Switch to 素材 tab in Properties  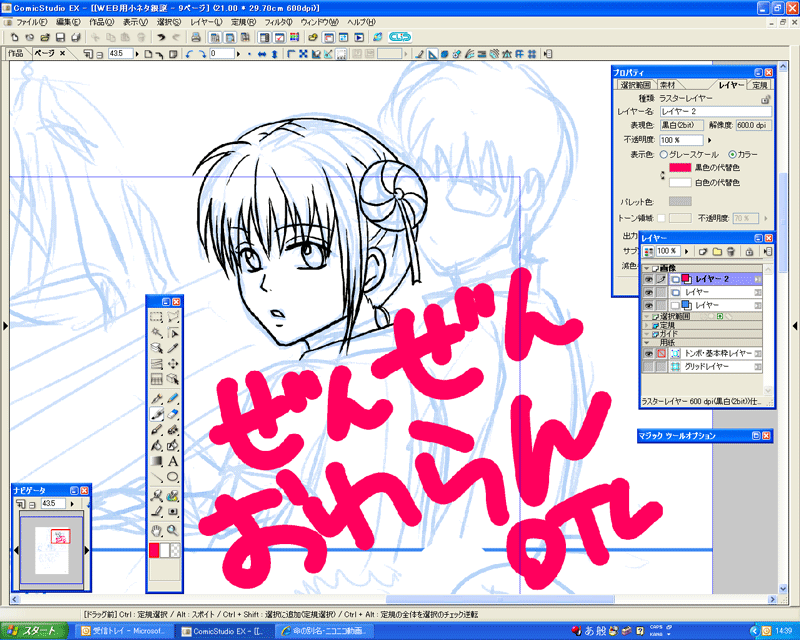(667, 85)
